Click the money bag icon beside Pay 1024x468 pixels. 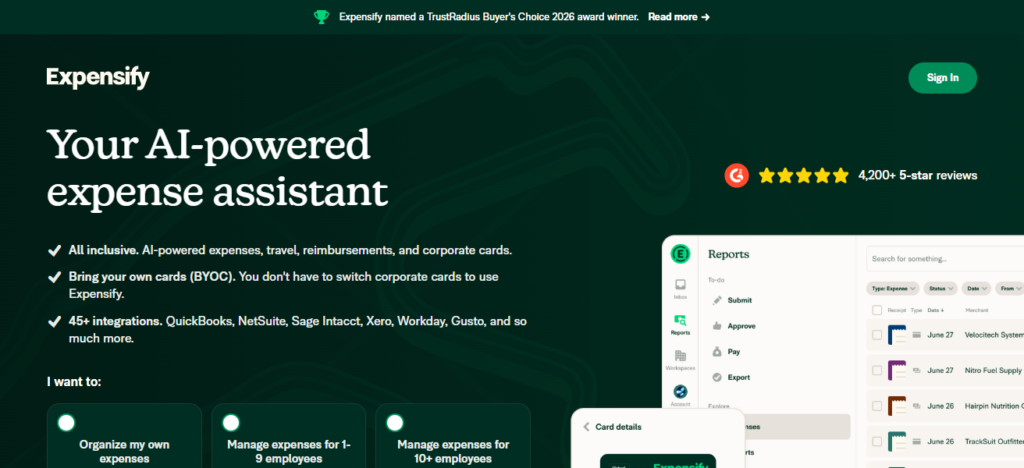pyautogui.click(x=717, y=352)
